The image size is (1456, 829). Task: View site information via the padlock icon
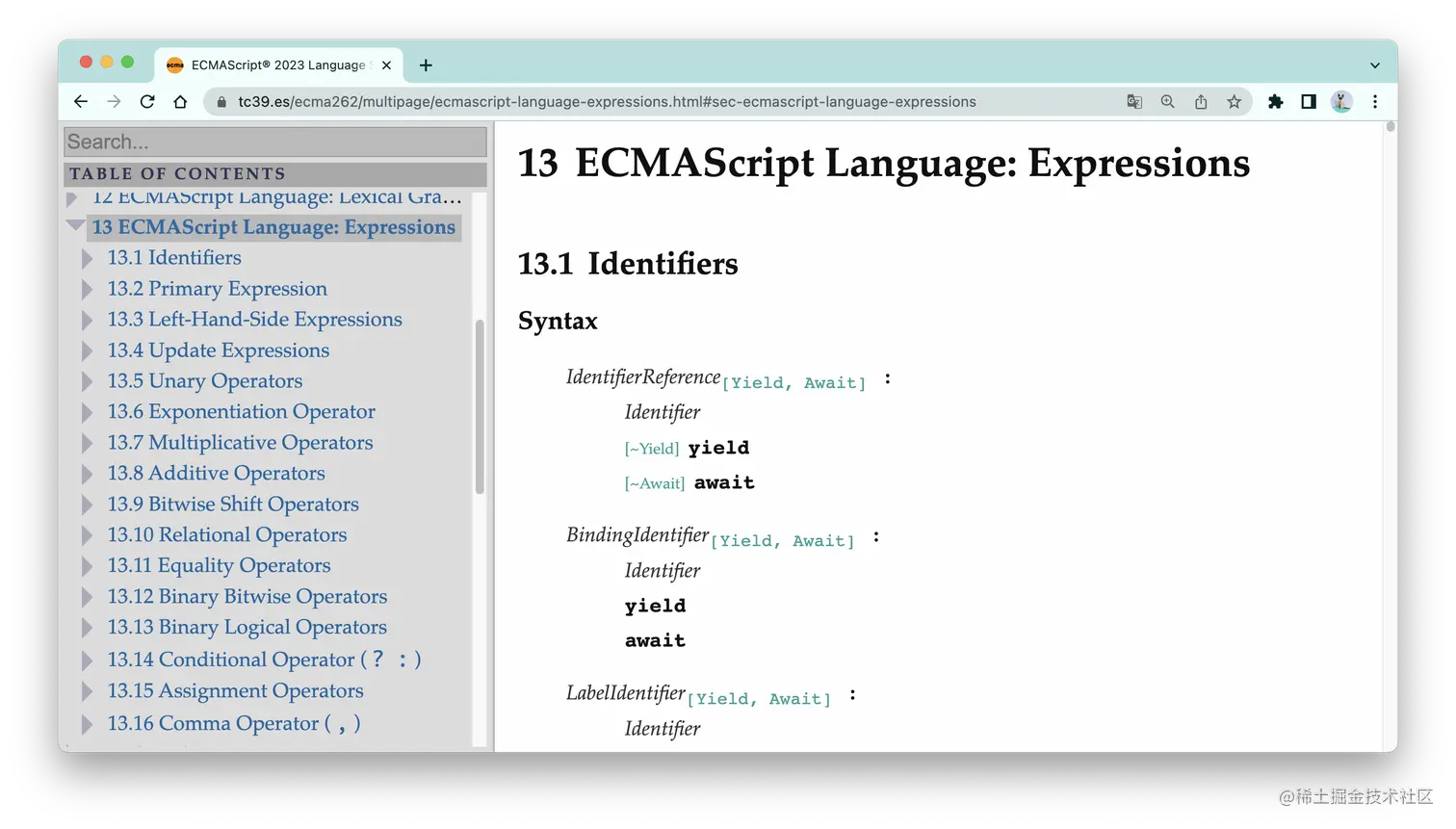[221, 101]
